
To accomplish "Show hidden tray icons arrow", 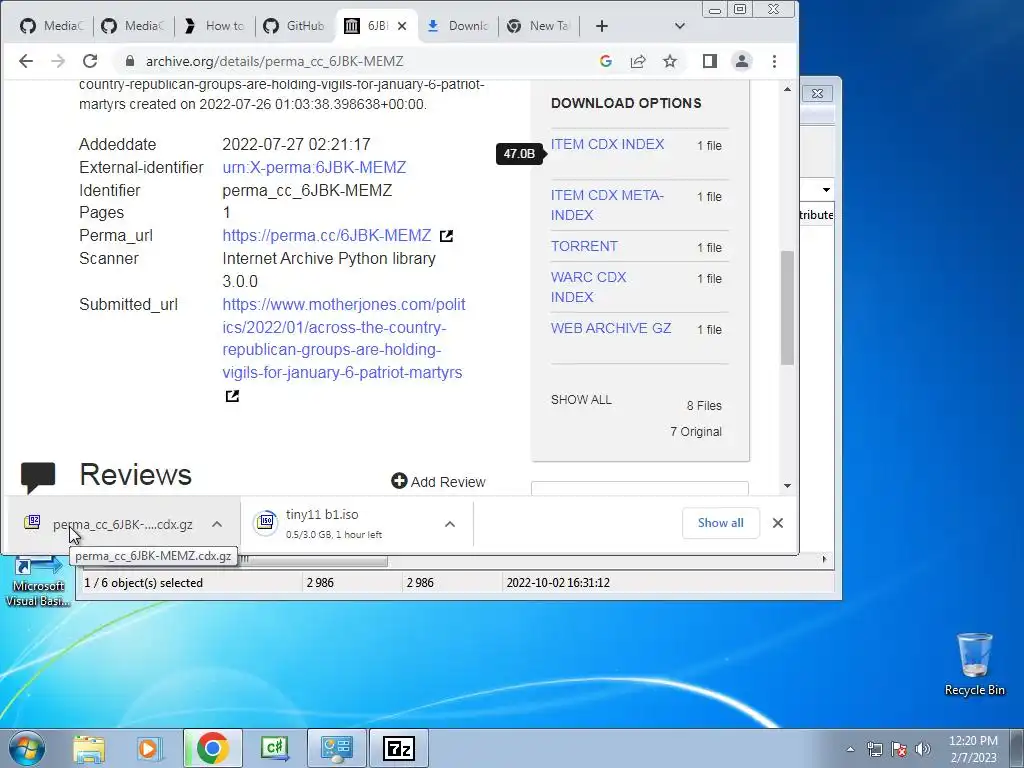I will (850, 749).
